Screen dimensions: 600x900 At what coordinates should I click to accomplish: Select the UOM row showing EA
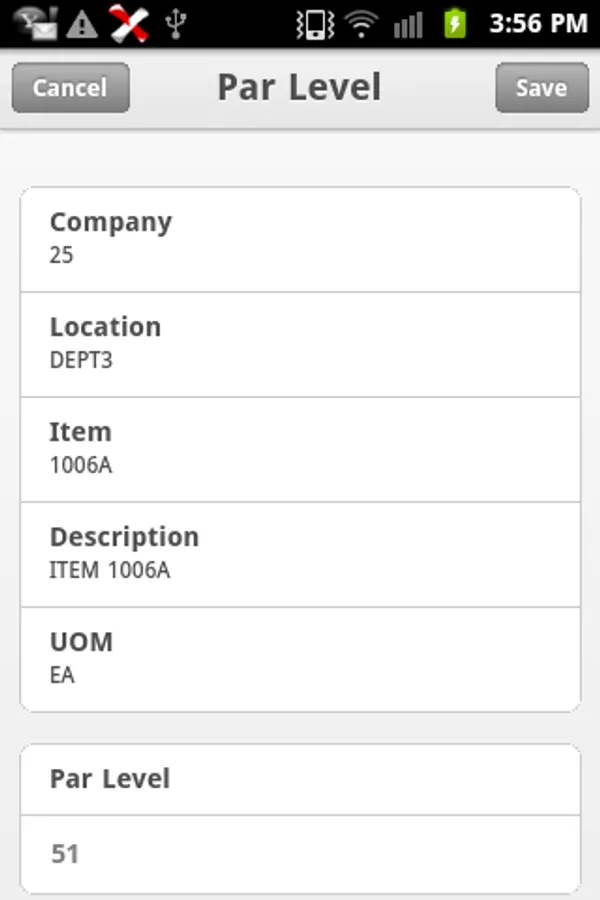[300, 659]
